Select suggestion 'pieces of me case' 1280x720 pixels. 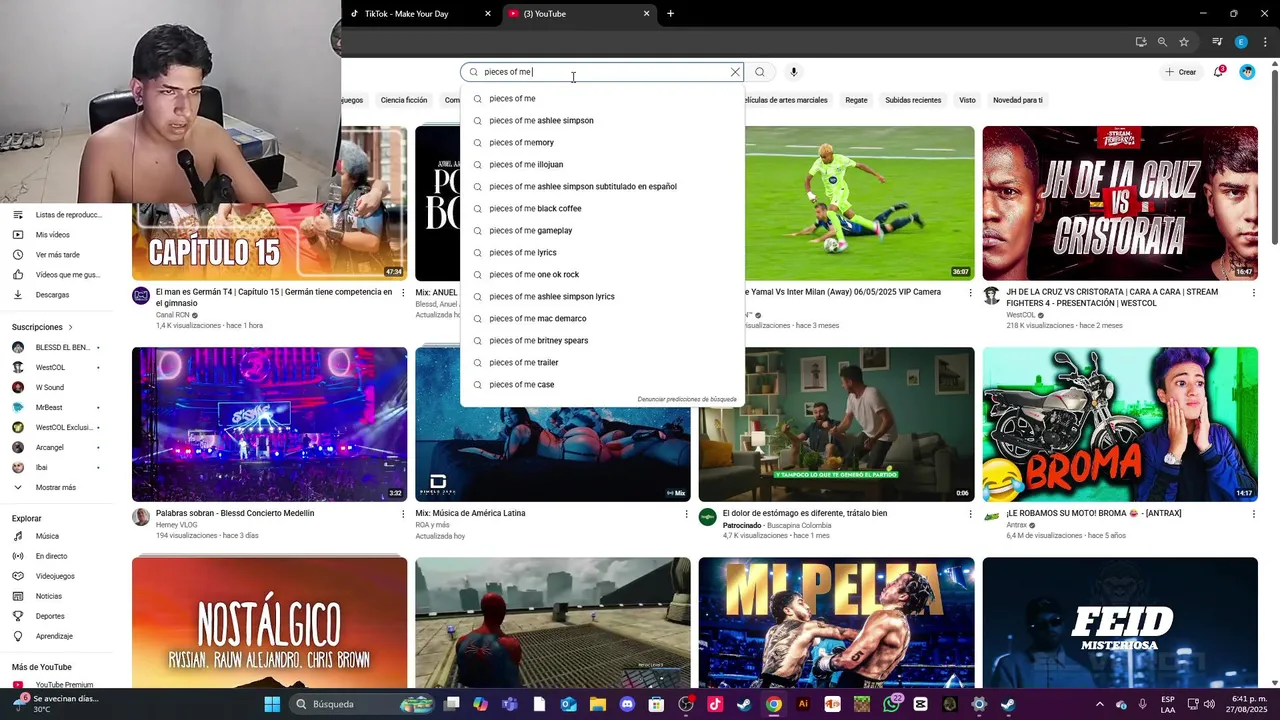[602, 385]
